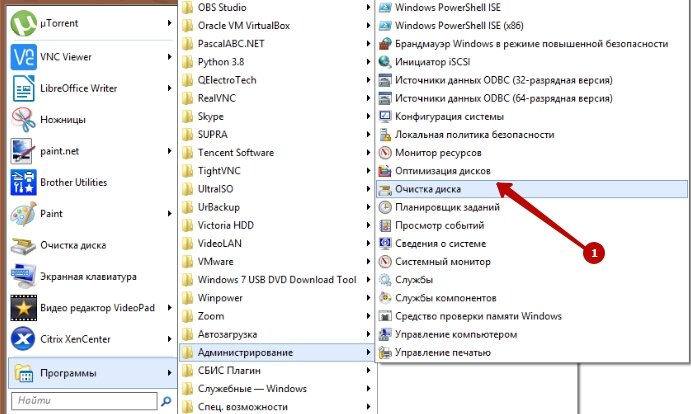
Task: Click the Средство проверки памяти Windows icon
Action: click(x=385, y=316)
